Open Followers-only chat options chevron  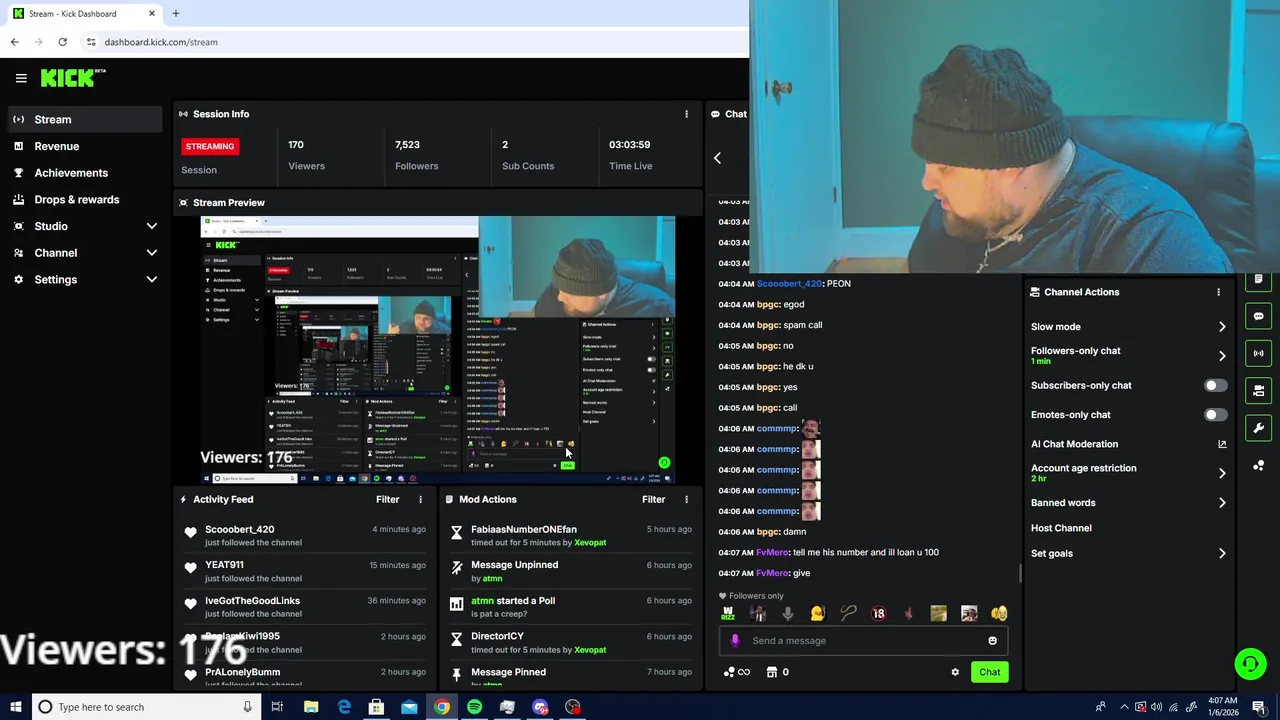[x=1222, y=355]
